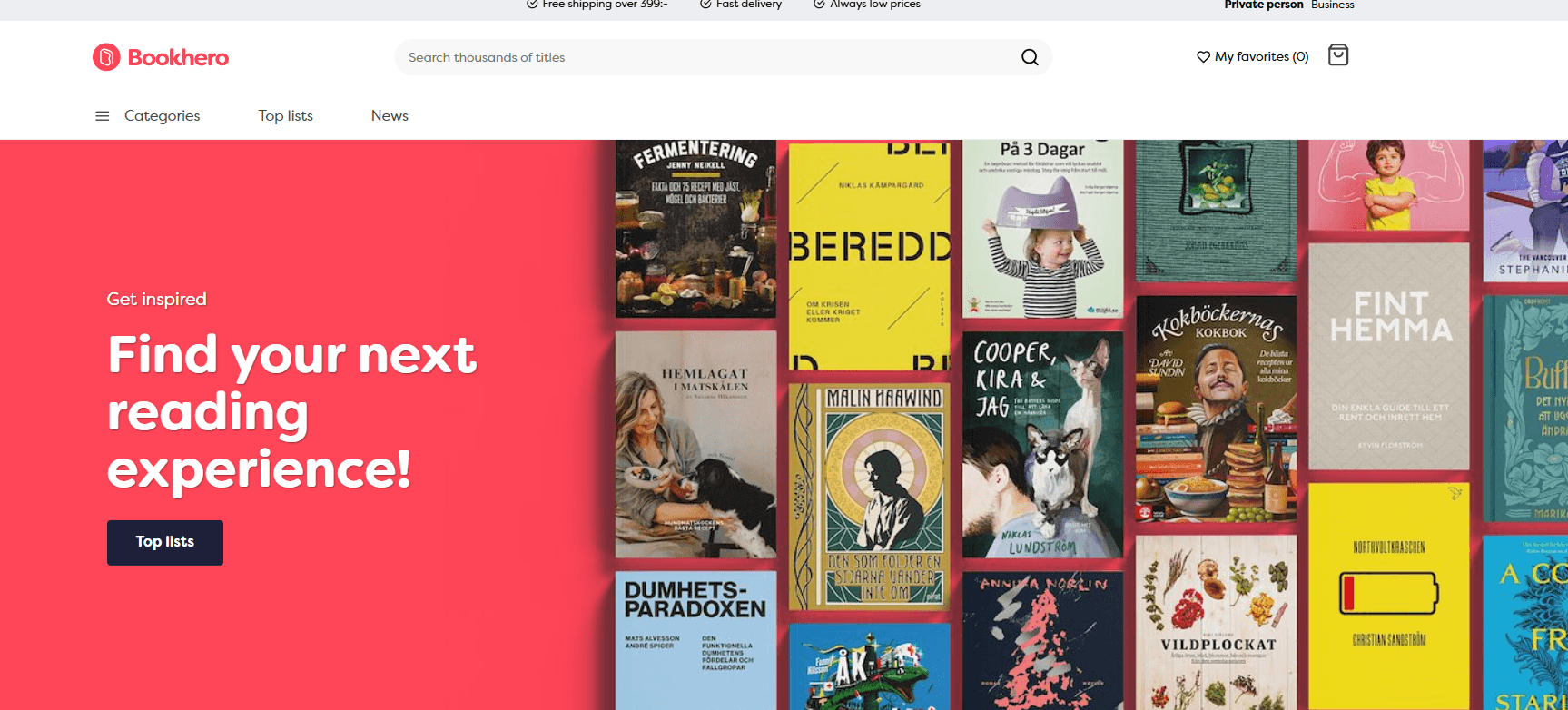Click the Bookhero logo icon
Screen dimensions: 1568x710
coord(106,57)
